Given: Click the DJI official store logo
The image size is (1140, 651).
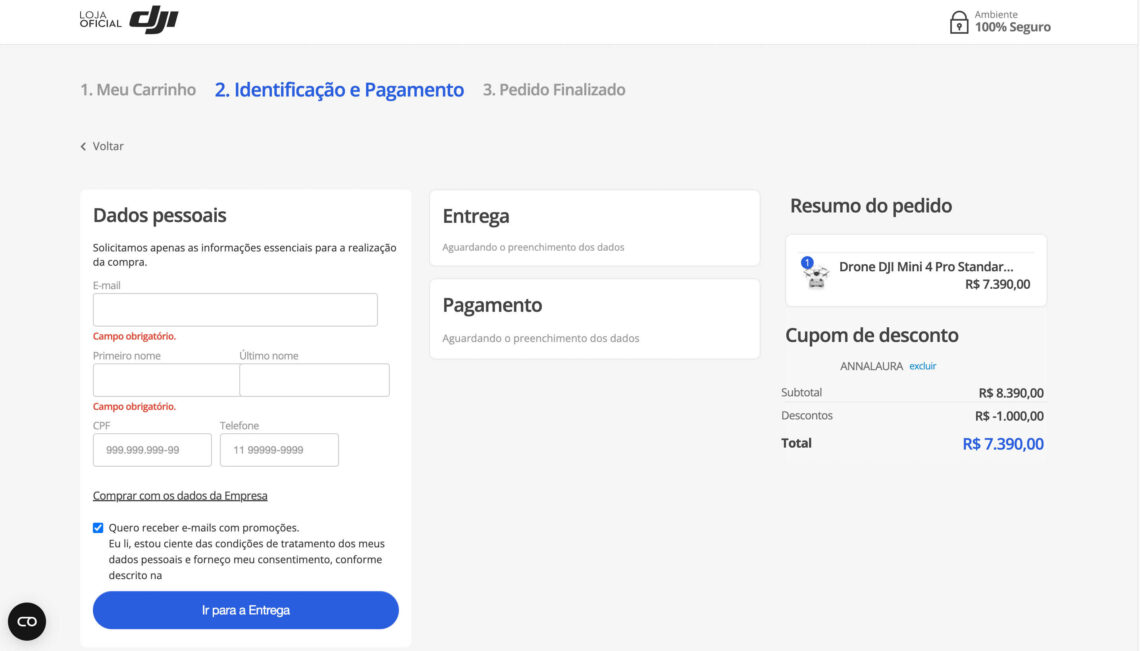Looking at the screenshot, I should click(x=129, y=20).
